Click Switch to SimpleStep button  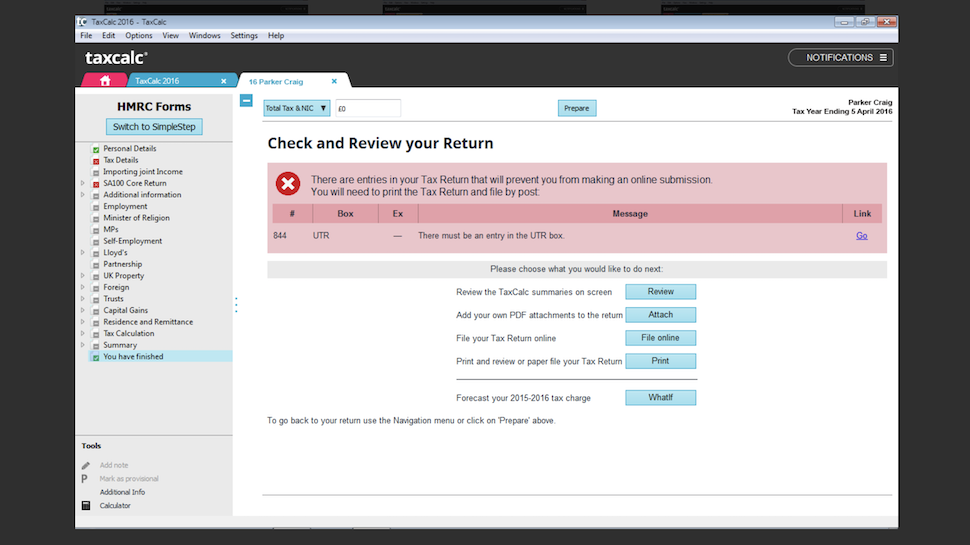coord(154,127)
